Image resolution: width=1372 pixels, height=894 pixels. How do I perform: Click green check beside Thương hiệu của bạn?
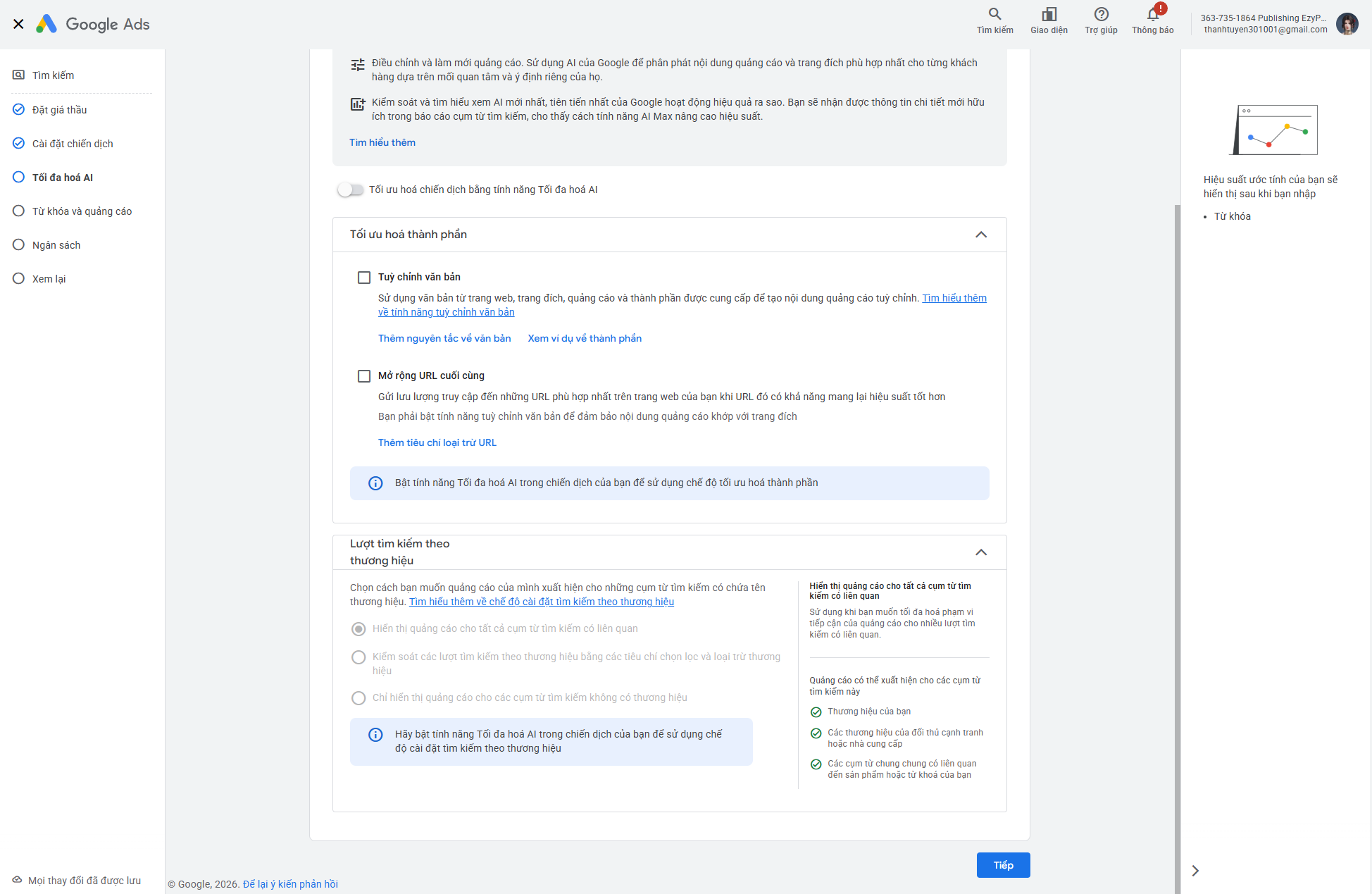pyautogui.click(x=816, y=712)
